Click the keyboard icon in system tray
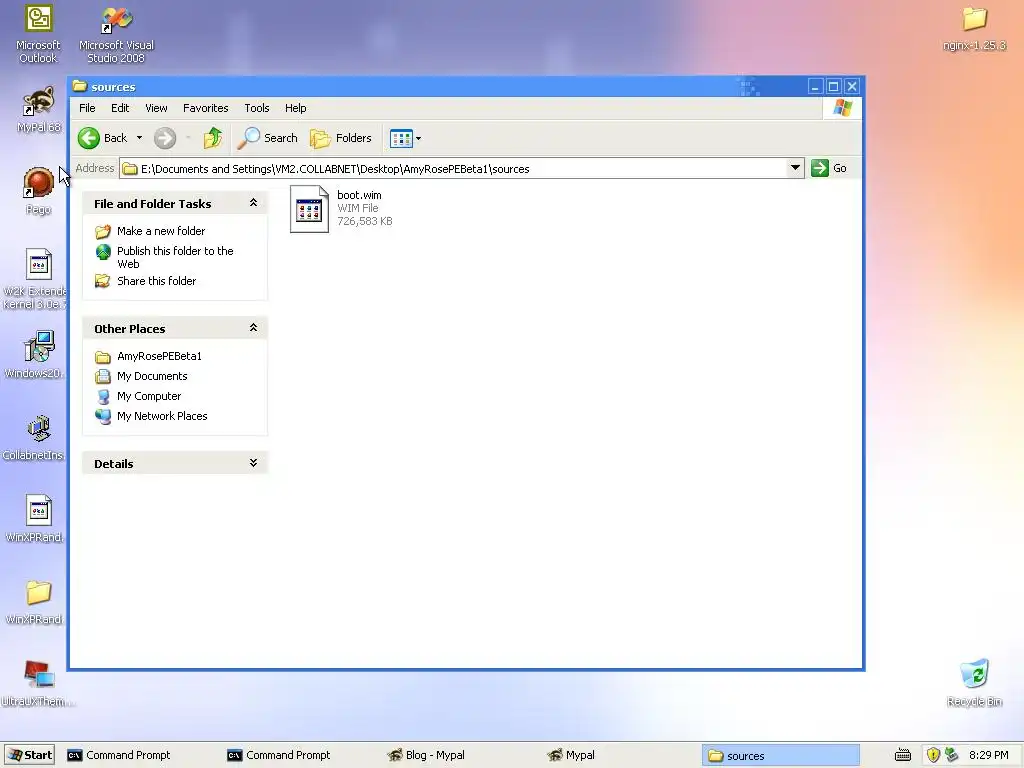 pos(903,756)
